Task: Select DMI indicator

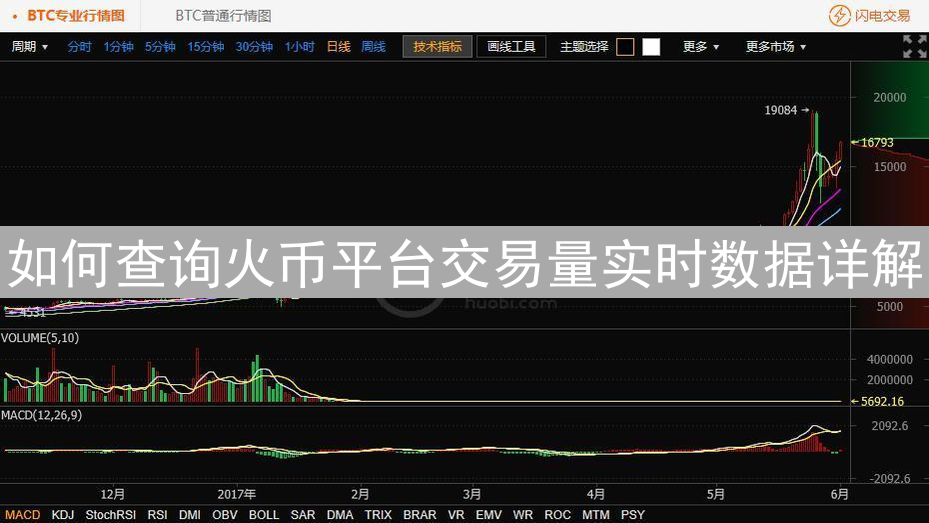Action: [190, 515]
